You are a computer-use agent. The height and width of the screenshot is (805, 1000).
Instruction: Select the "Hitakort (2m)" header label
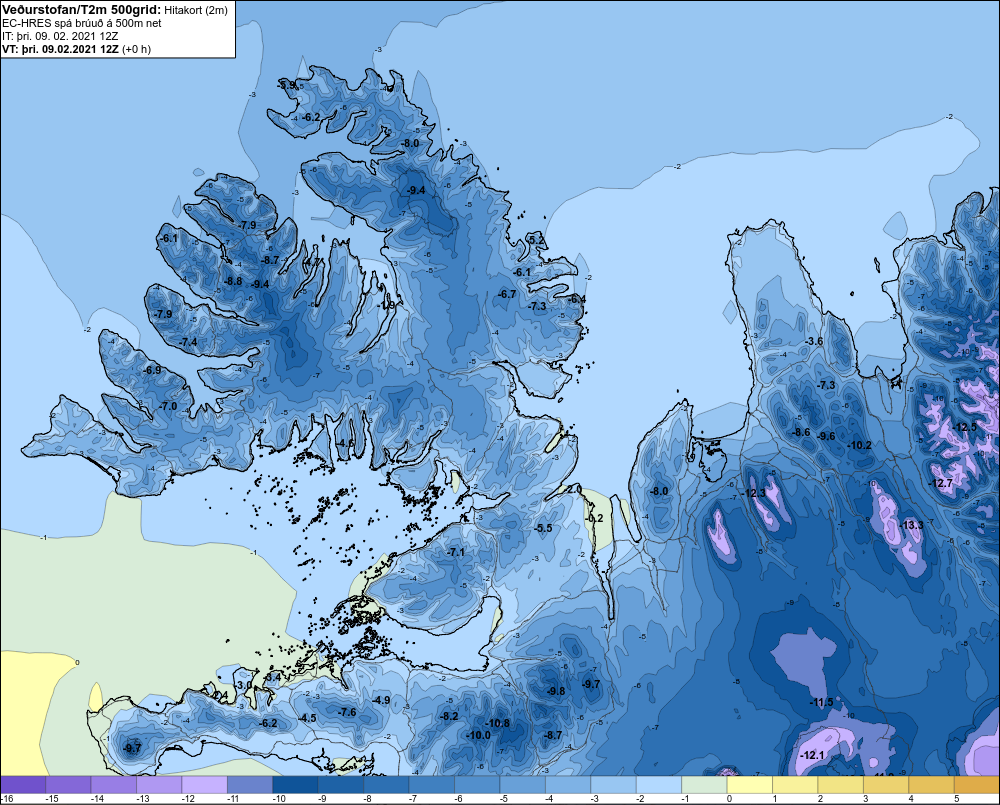195,10
